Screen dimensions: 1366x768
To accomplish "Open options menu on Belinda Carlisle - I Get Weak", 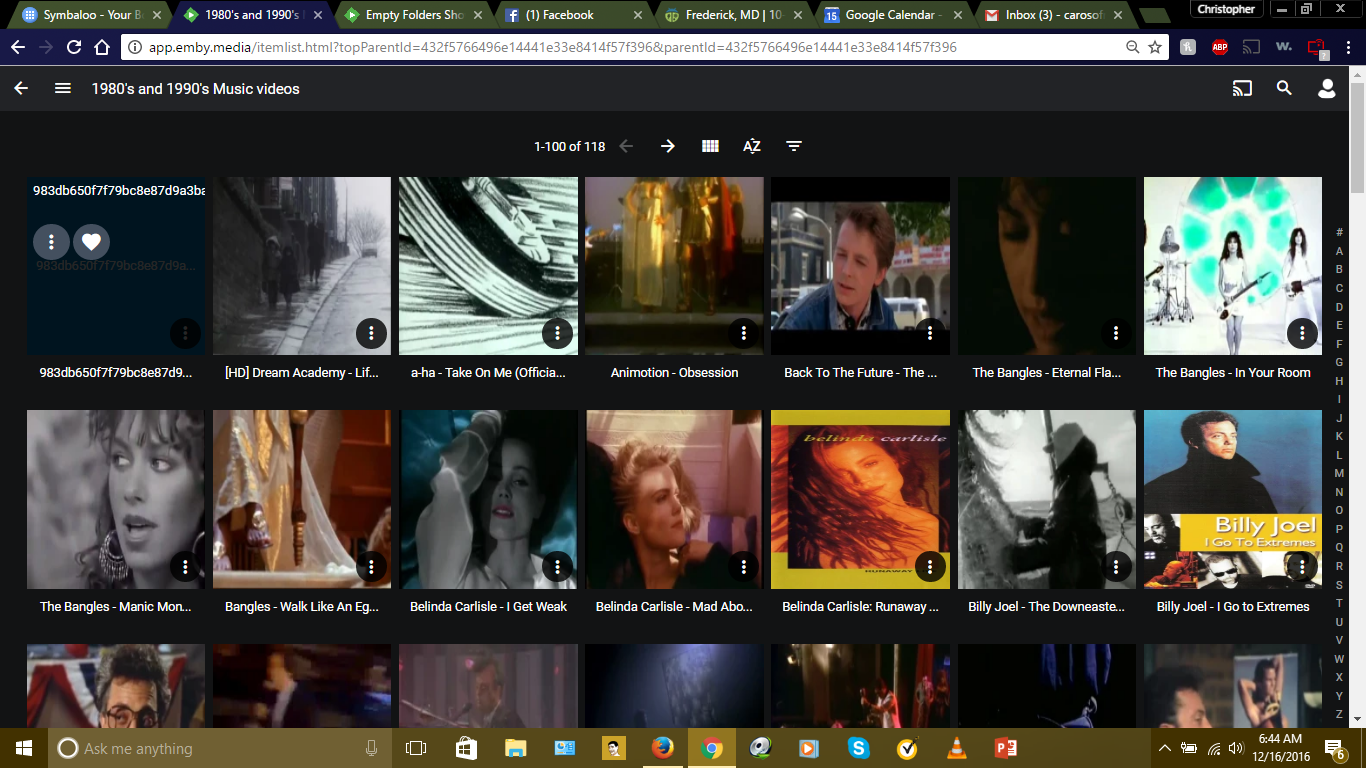I will pyautogui.click(x=557, y=565).
